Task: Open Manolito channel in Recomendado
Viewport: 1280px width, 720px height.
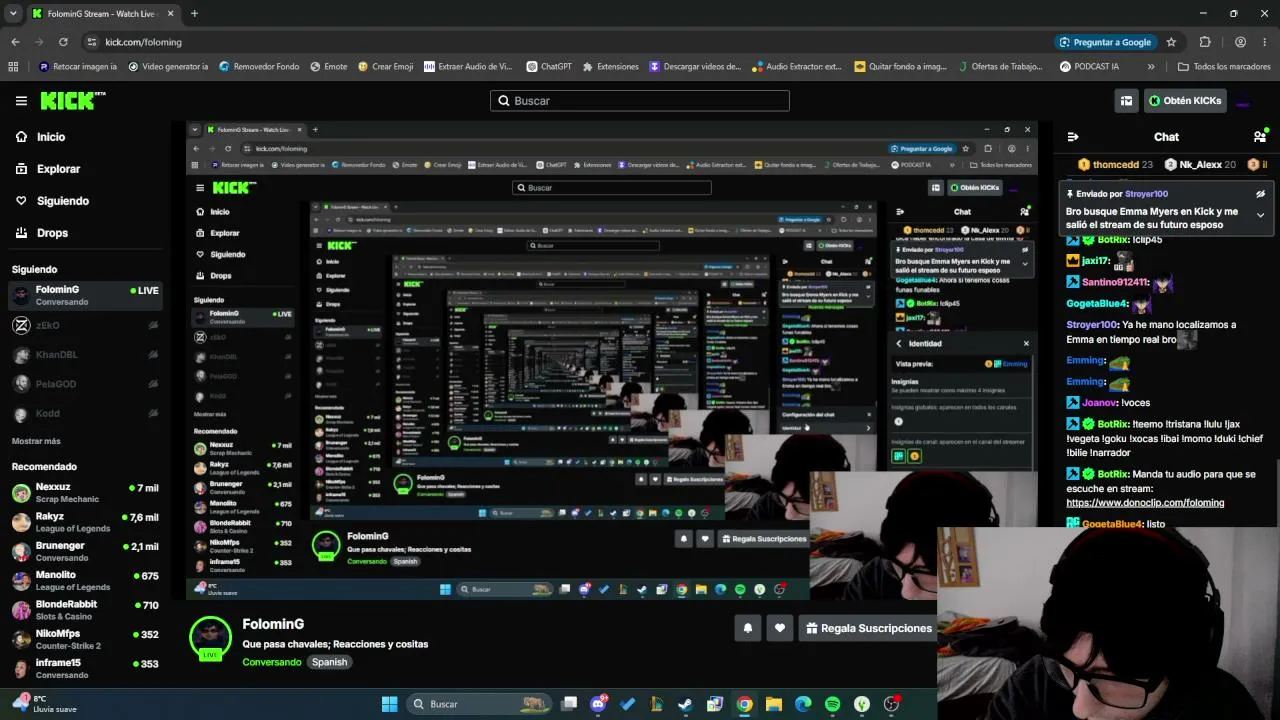Action: [x=84, y=580]
